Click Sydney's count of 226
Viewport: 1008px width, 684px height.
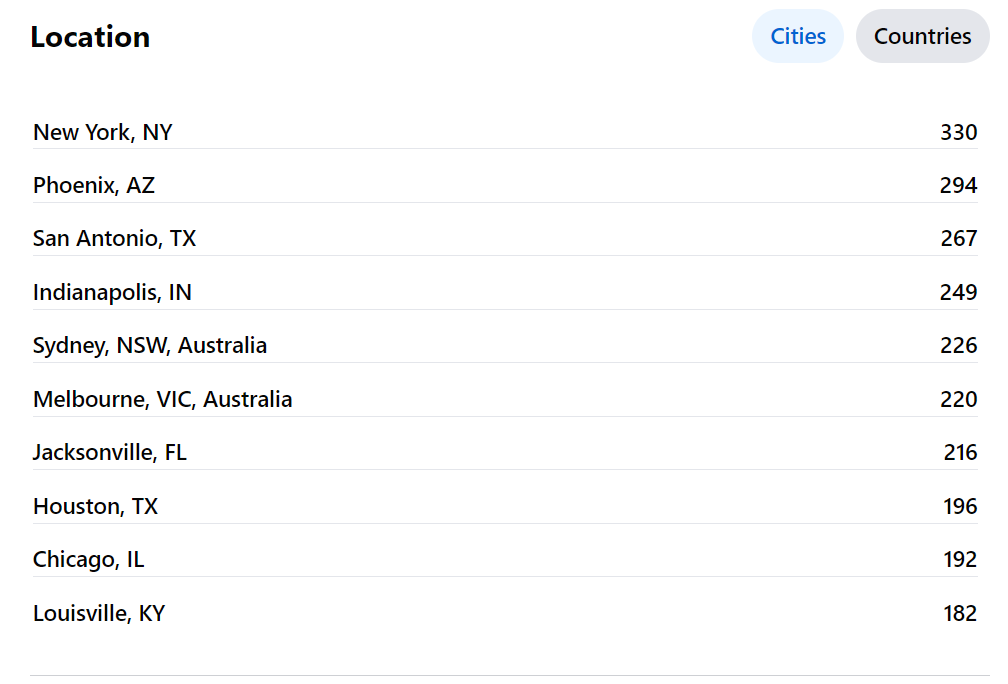[x=958, y=346]
